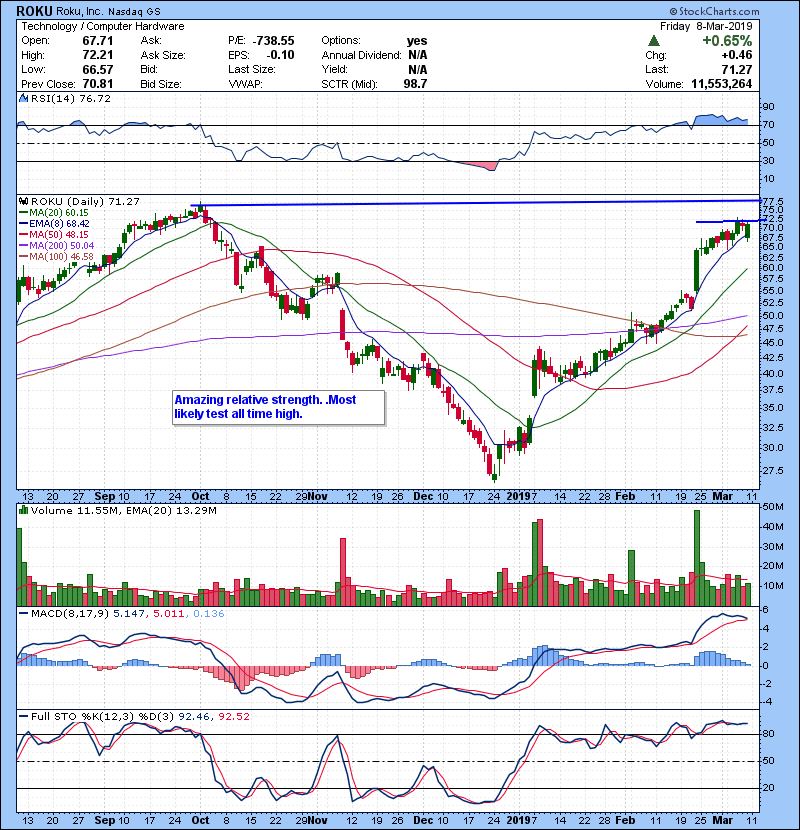Viewport: 800px width, 830px height.
Task: Click the P/E value -738.55
Action: point(274,41)
